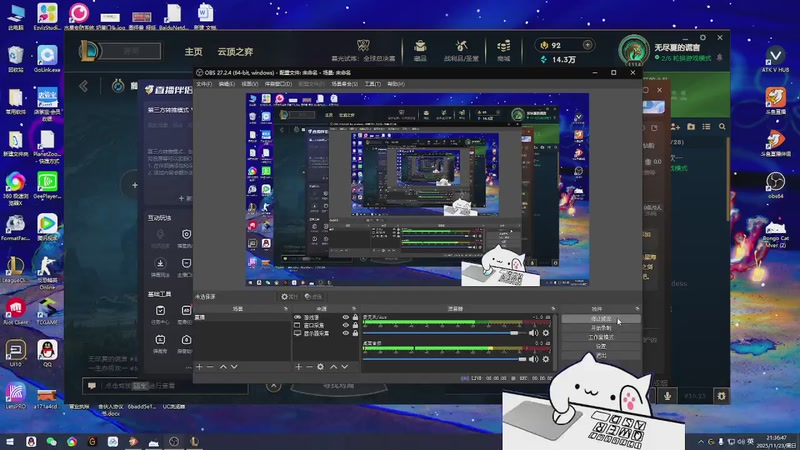Click the back arrow in League client
Screen dimensions: 800x450
84,86
